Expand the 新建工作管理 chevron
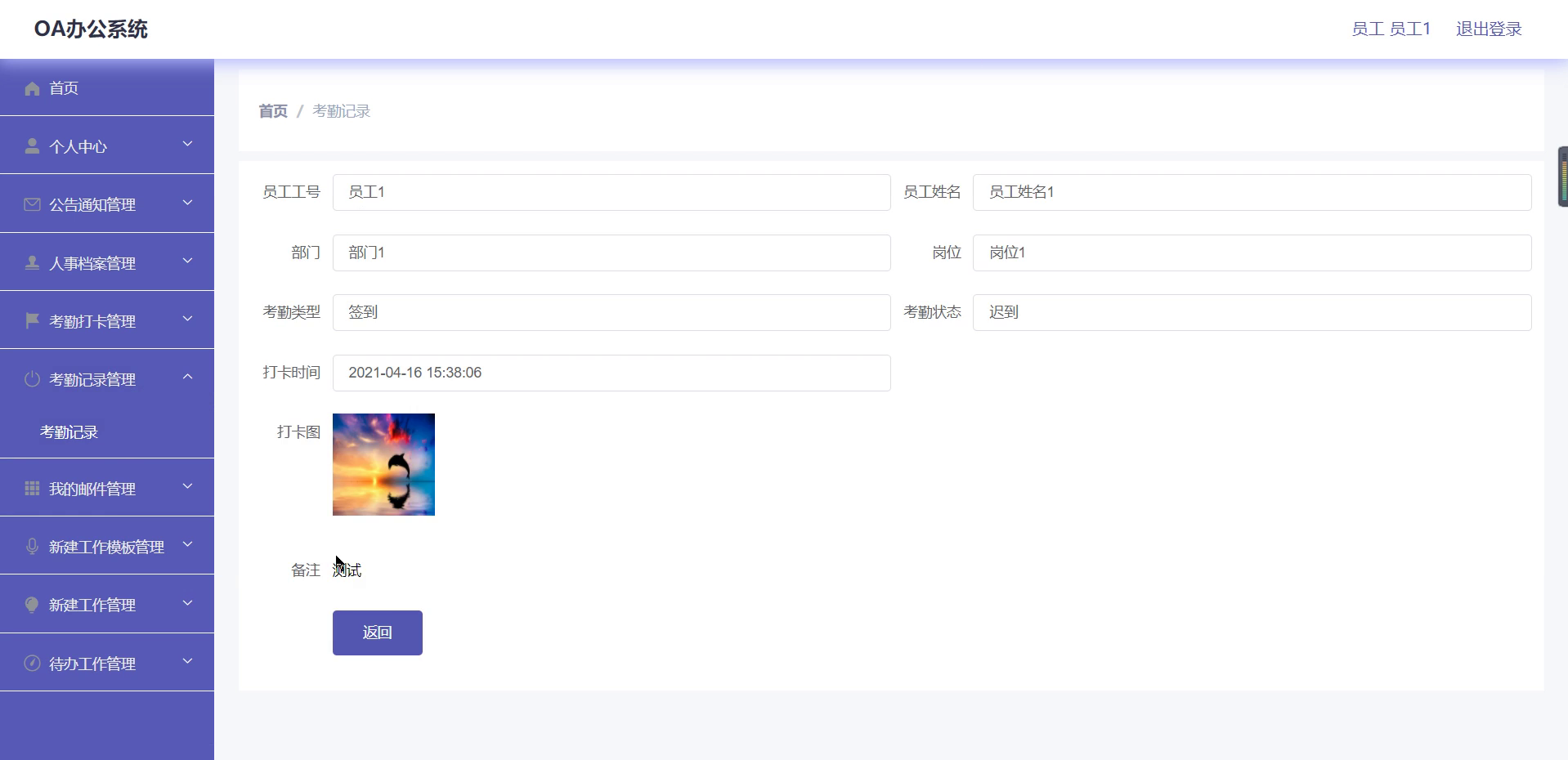1568x760 pixels. pos(187,602)
